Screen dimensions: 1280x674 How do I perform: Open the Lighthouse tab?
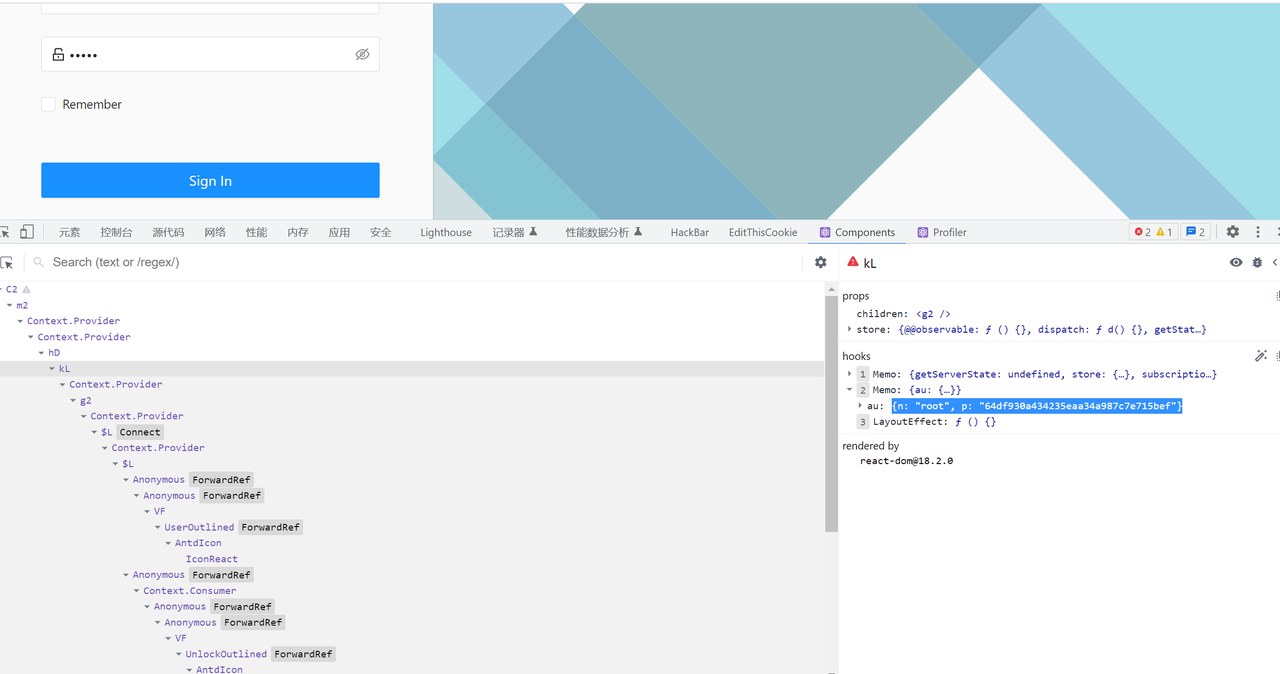point(446,232)
